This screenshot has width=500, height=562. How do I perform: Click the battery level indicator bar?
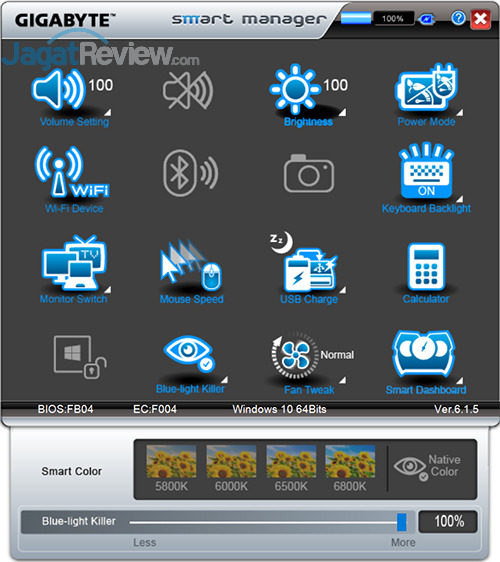(x=356, y=18)
